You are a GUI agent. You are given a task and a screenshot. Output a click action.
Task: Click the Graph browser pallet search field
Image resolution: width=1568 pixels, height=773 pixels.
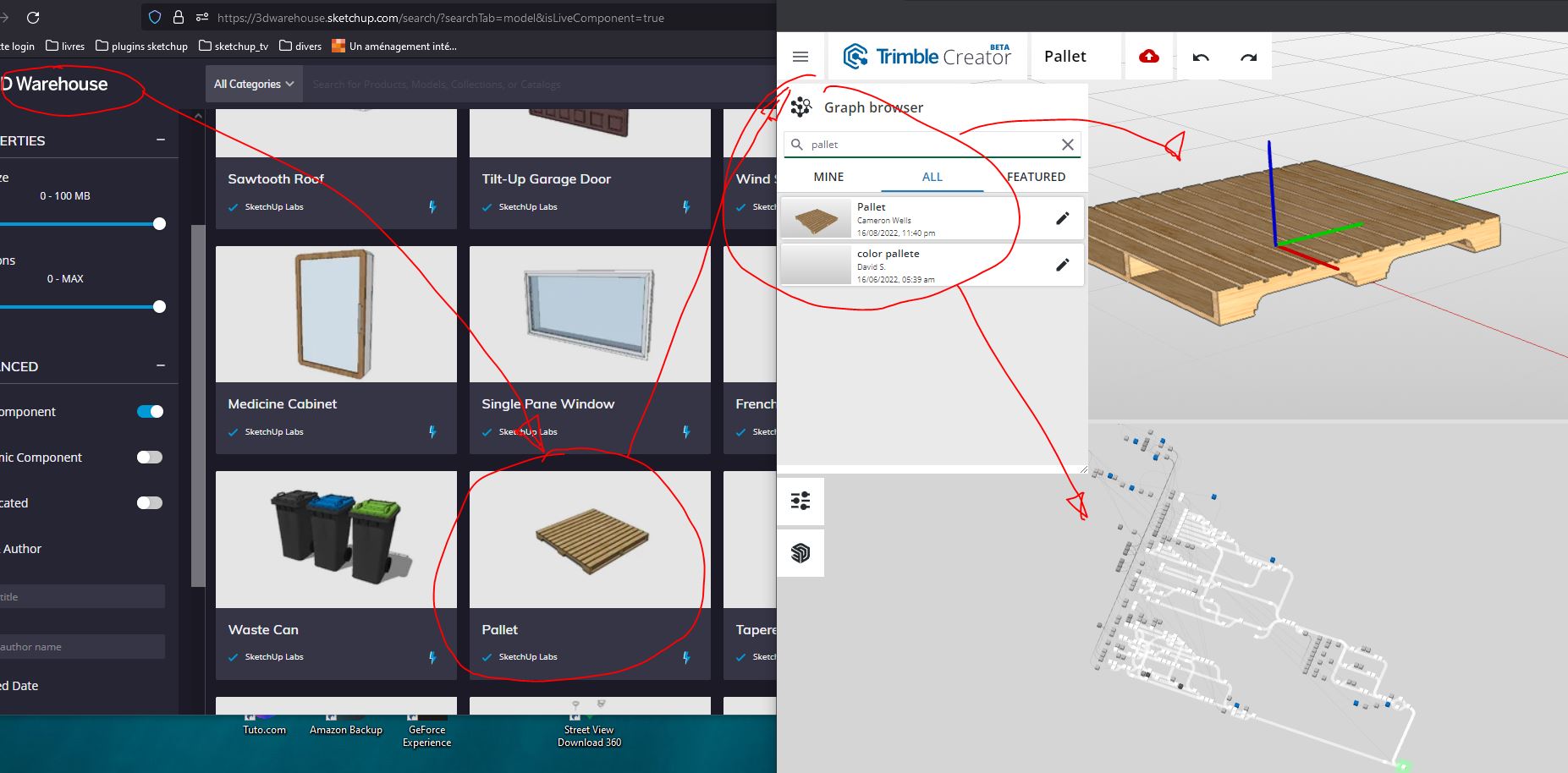coord(933,145)
